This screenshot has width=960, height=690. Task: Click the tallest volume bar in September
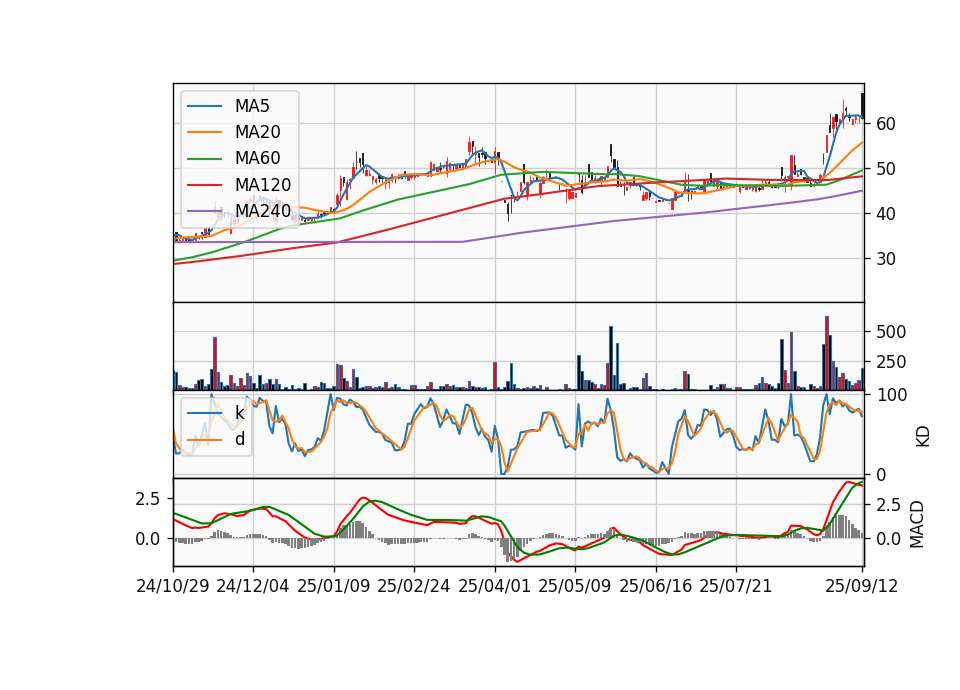click(x=827, y=353)
